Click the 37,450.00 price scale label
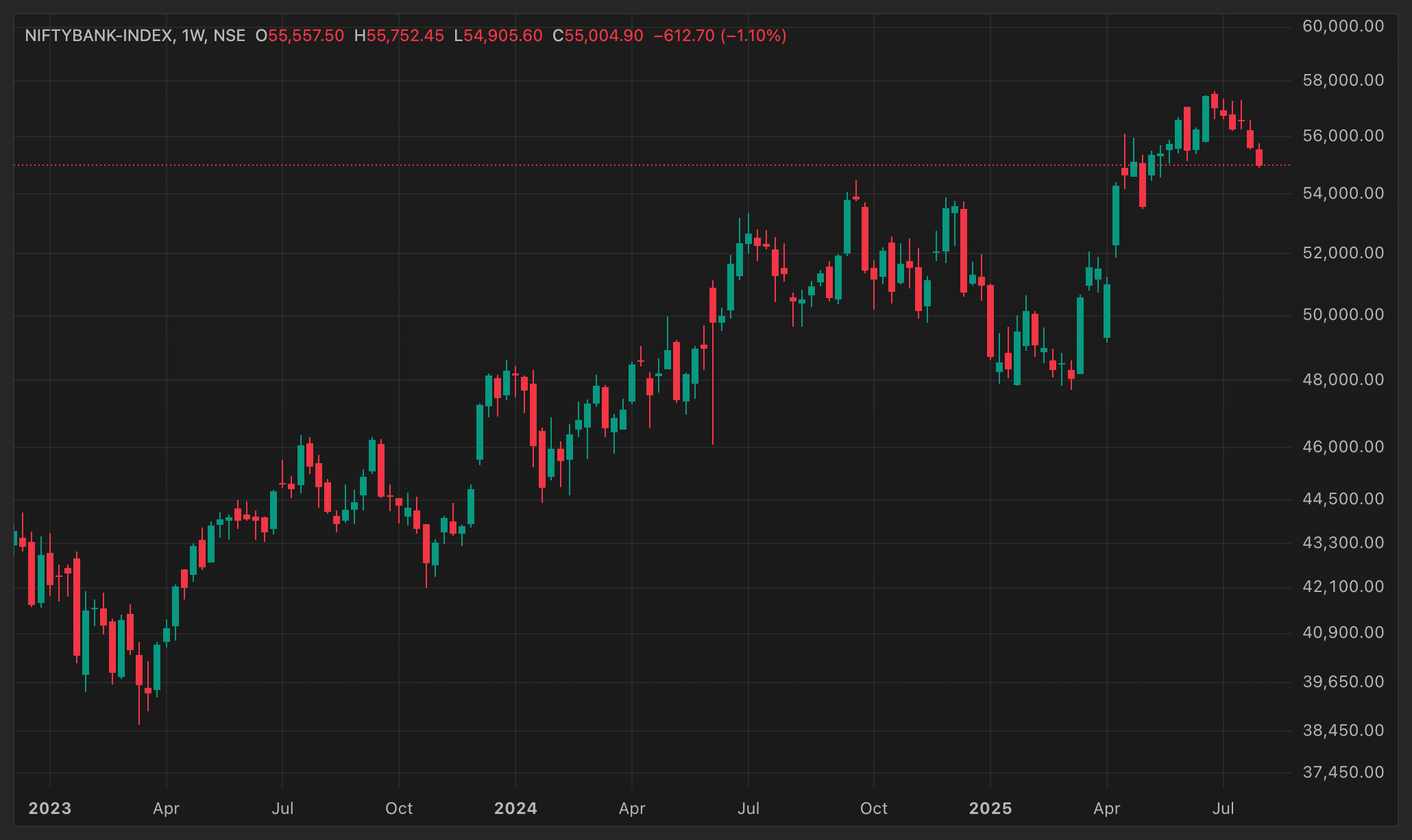 [1343, 772]
